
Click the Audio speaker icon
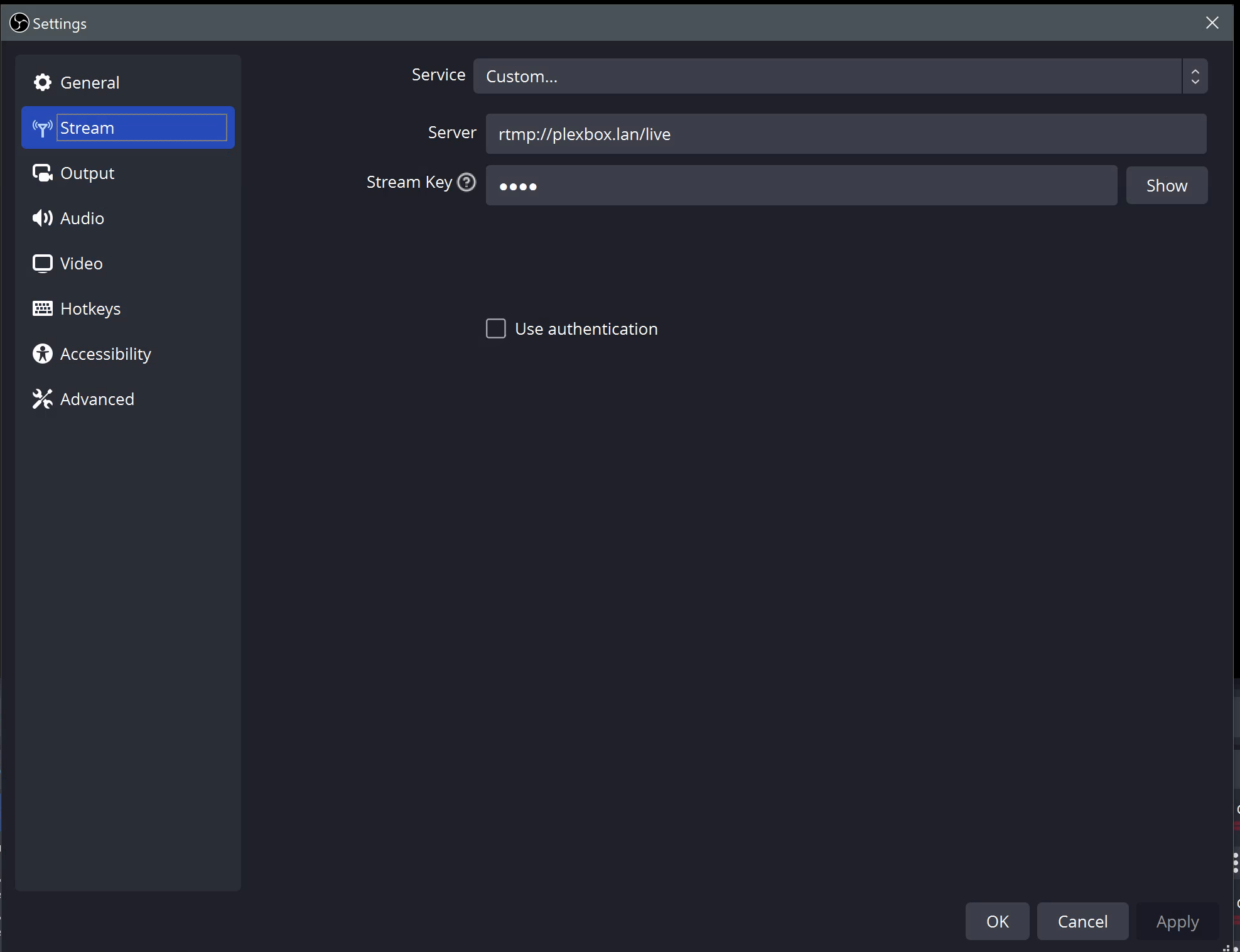(x=41, y=218)
